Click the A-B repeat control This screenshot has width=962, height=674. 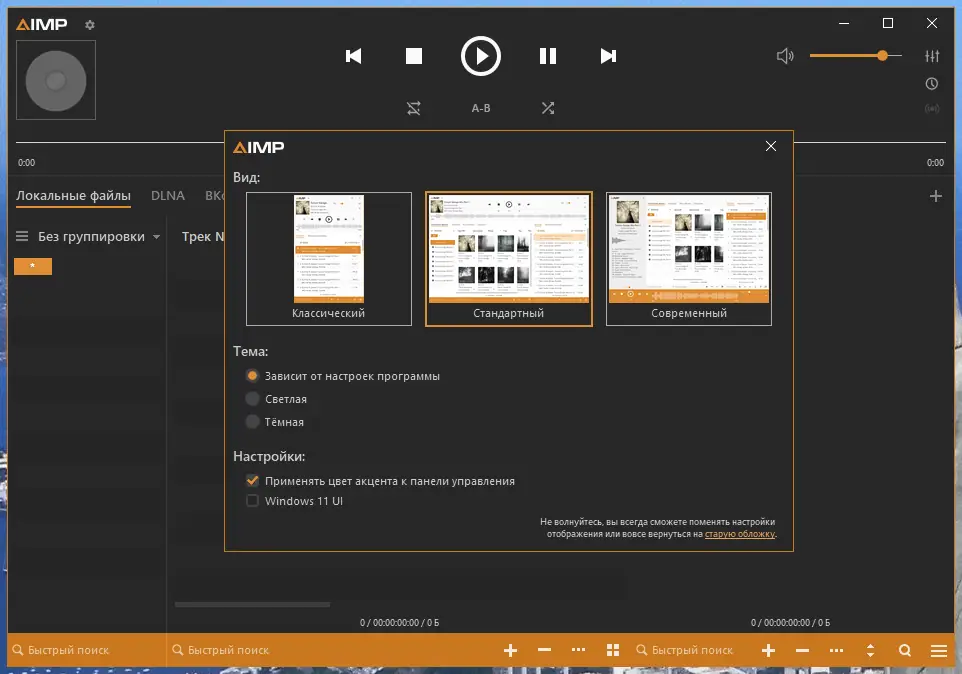point(481,107)
